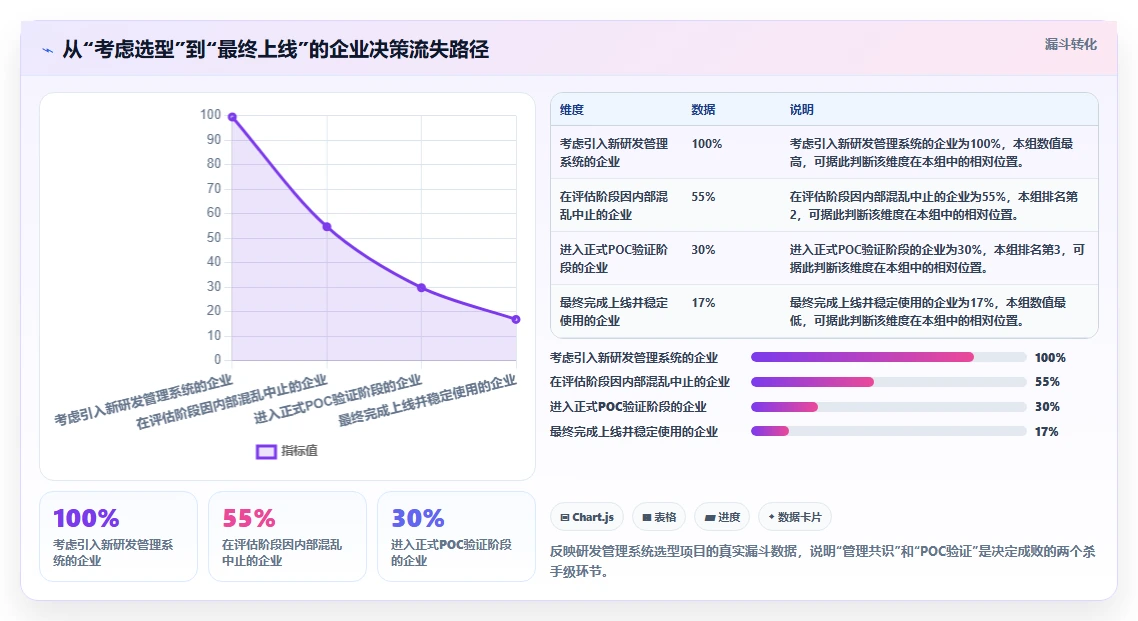Viewport: 1138px width, 621px height.
Task: Click the Chart.js chip icon
Action: tap(565, 518)
